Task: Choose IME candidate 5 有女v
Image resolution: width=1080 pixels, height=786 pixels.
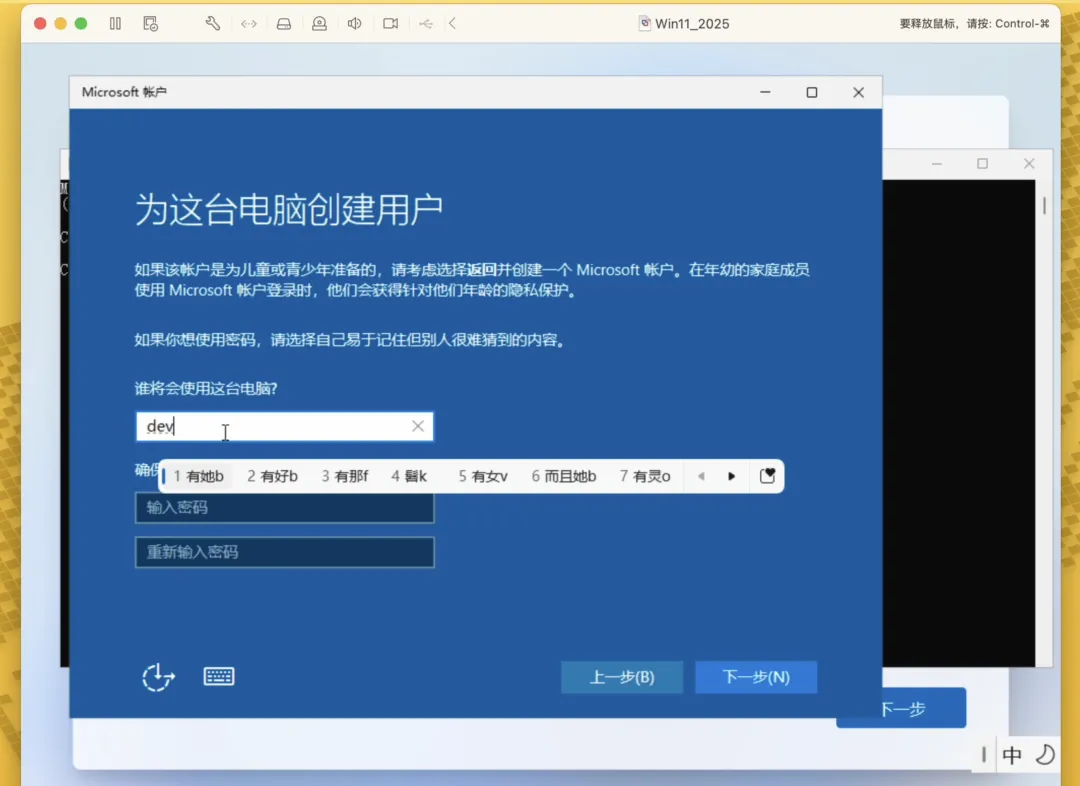Action: 484,476
